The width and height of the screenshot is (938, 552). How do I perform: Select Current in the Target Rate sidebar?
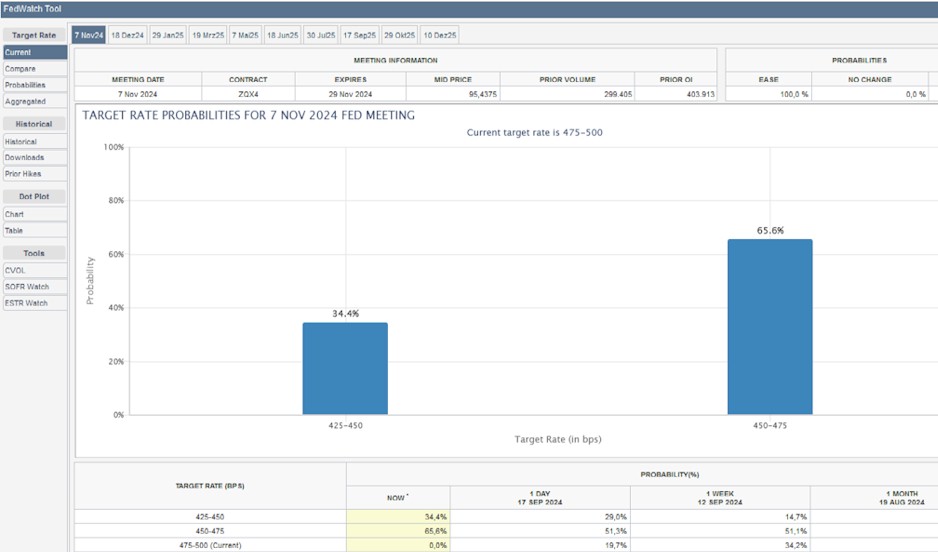pyautogui.click(x=35, y=53)
